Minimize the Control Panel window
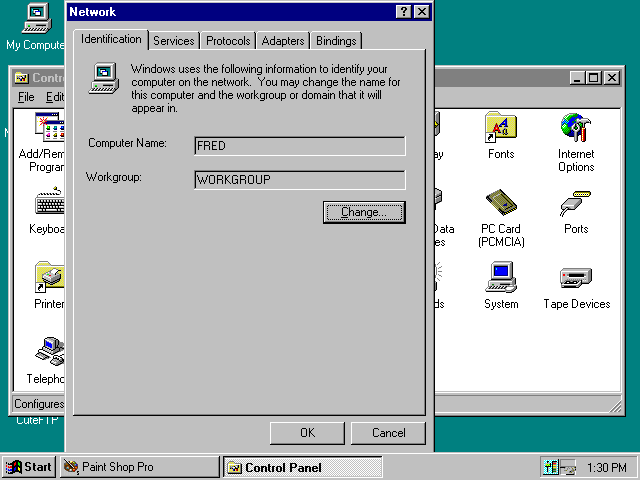Image resolution: width=640 pixels, height=480 pixels. (x=578, y=78)
